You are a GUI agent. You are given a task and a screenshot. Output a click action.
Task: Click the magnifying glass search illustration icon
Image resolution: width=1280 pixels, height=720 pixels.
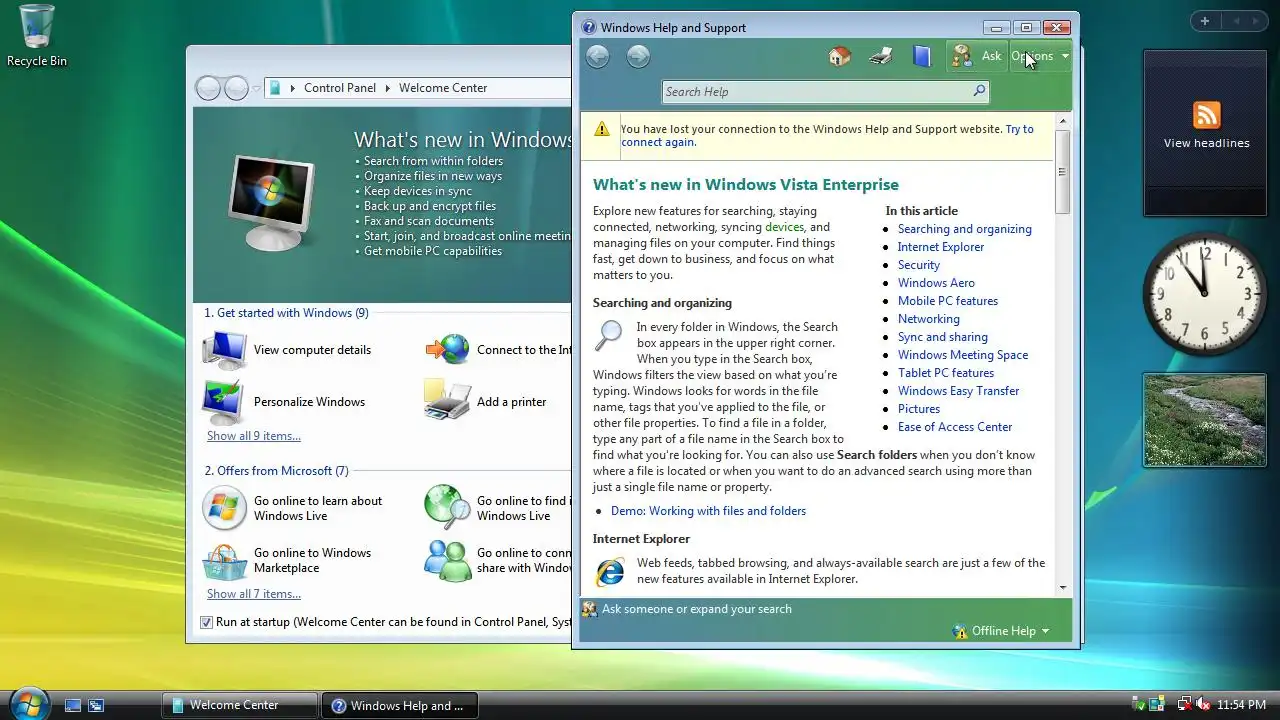point(608,336)
